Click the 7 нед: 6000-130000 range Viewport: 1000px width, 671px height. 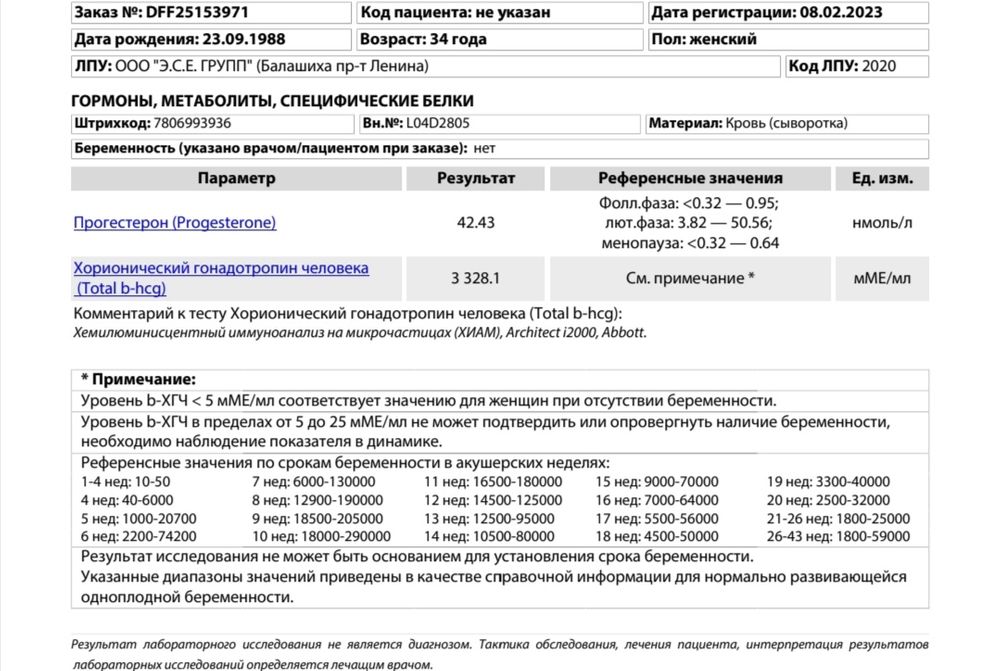coord(314,482)
